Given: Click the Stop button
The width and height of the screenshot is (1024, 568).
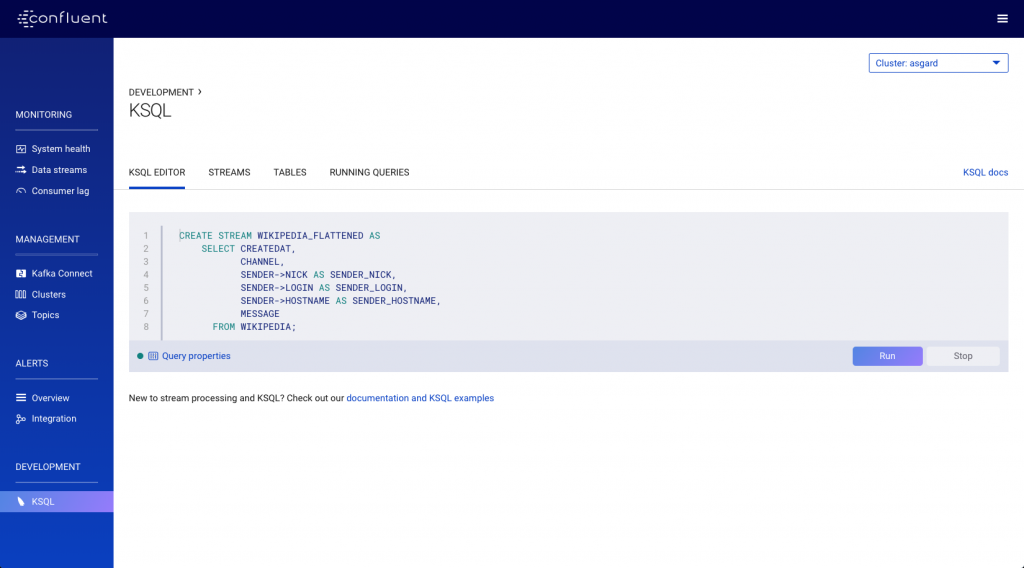Looking at the screenshot, I should 963,356.
